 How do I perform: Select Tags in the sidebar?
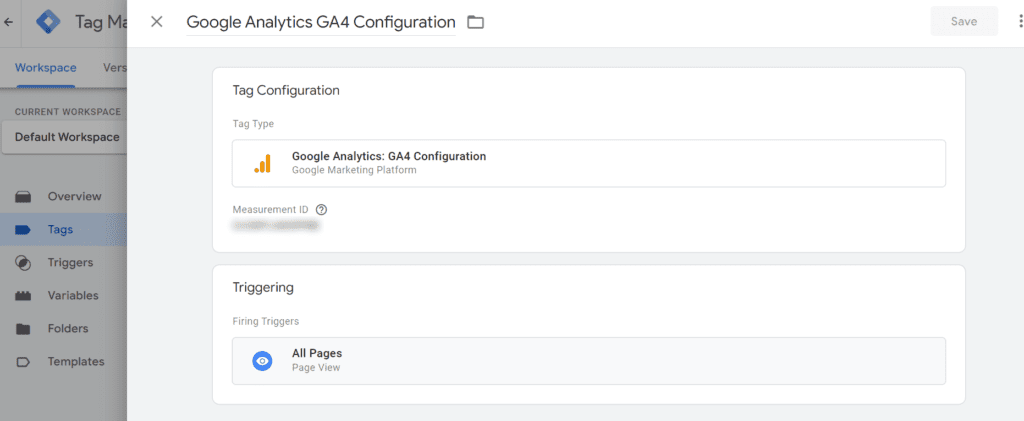[60, 229]
